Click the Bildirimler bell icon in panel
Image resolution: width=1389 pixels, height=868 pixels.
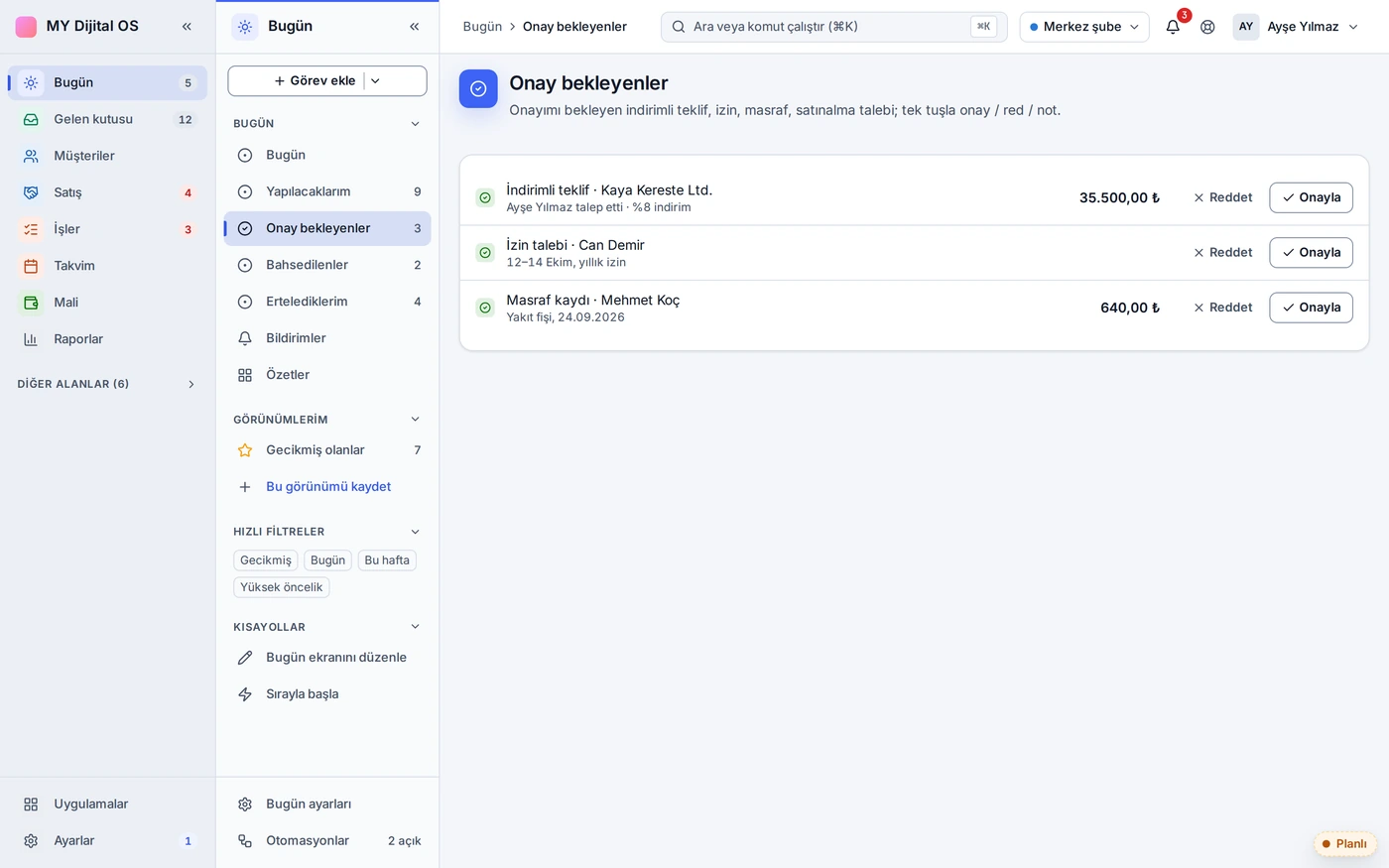point(245,338)
